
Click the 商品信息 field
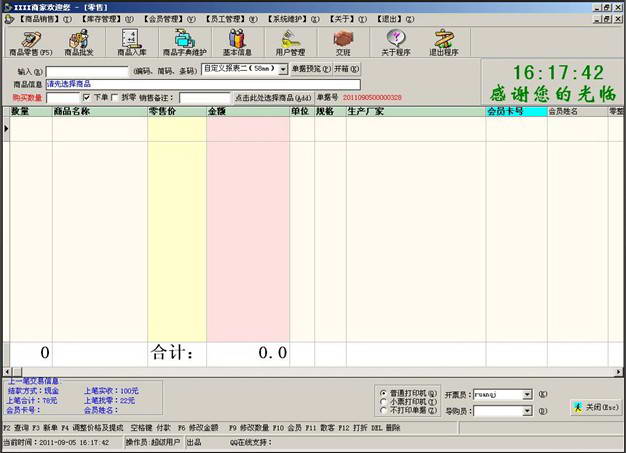[x=203, y=84]
